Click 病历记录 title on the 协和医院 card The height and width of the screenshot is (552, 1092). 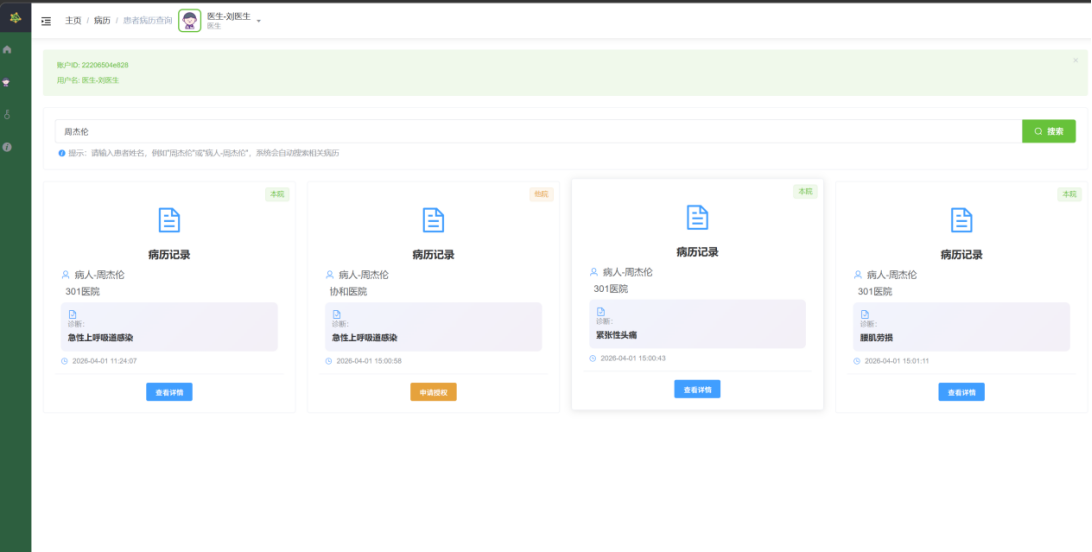click(x=433, y=255)
